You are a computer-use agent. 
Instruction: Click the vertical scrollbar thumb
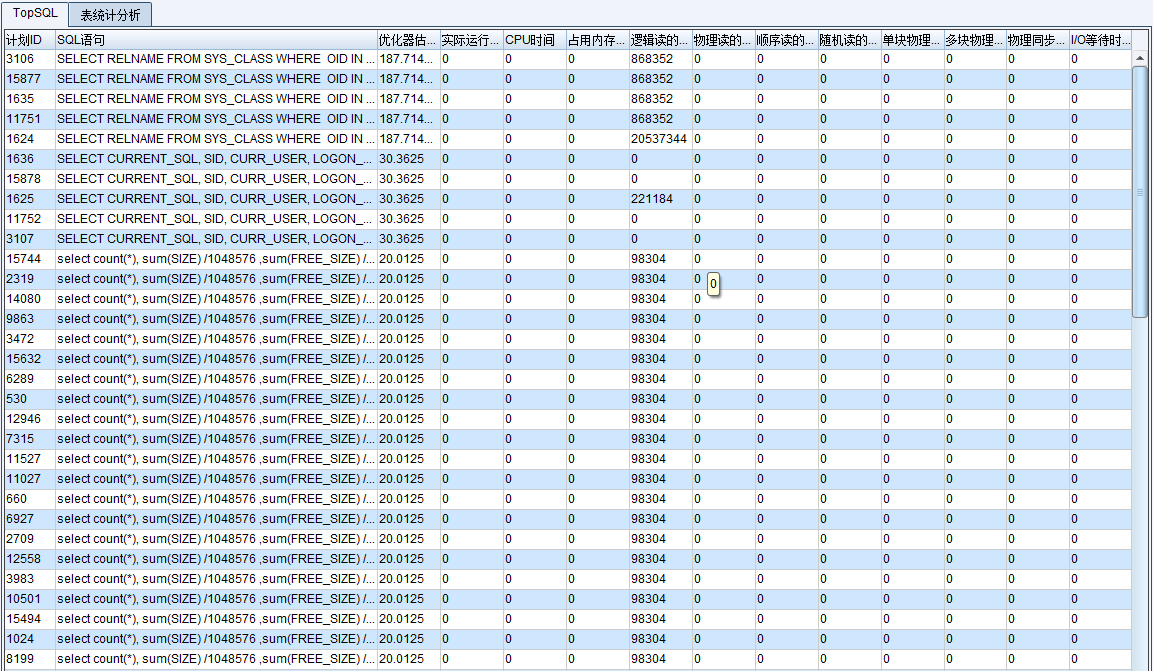pos(1140,190)
